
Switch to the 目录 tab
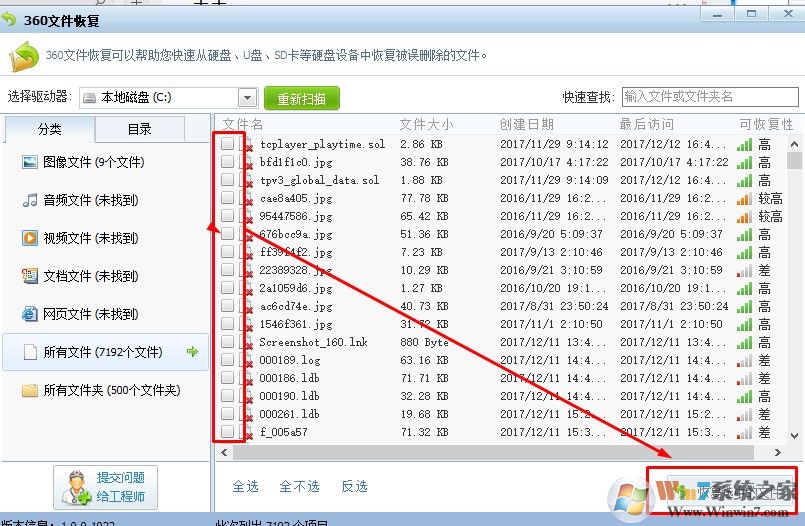140,129
